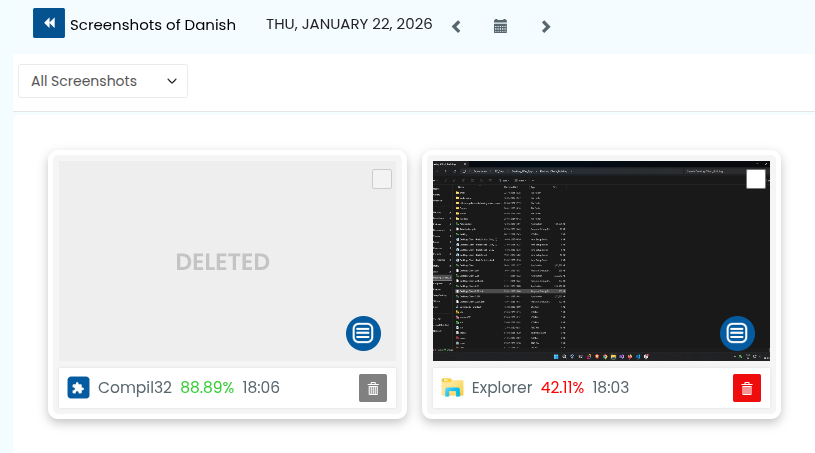Open details icon on the Explorer screenshot
815x453 pixels.
tap(737, 333)
